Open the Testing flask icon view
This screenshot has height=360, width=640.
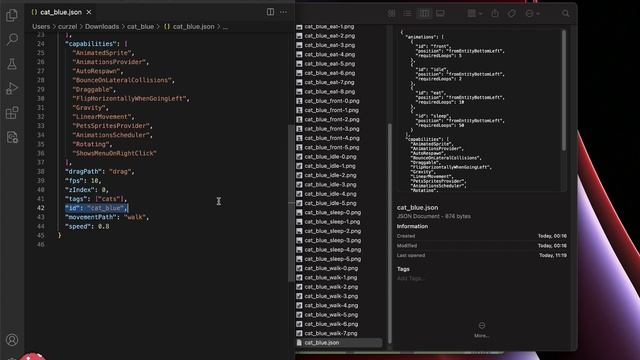[x=12, y=64]
